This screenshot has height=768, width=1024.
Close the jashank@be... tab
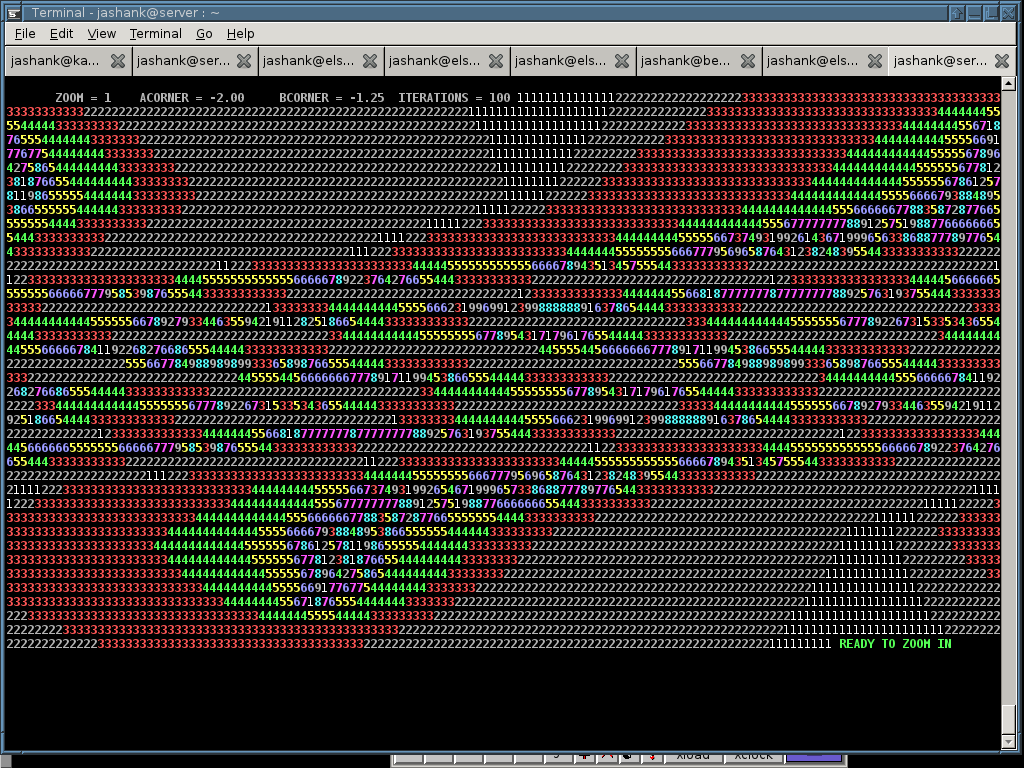(748, 61)
